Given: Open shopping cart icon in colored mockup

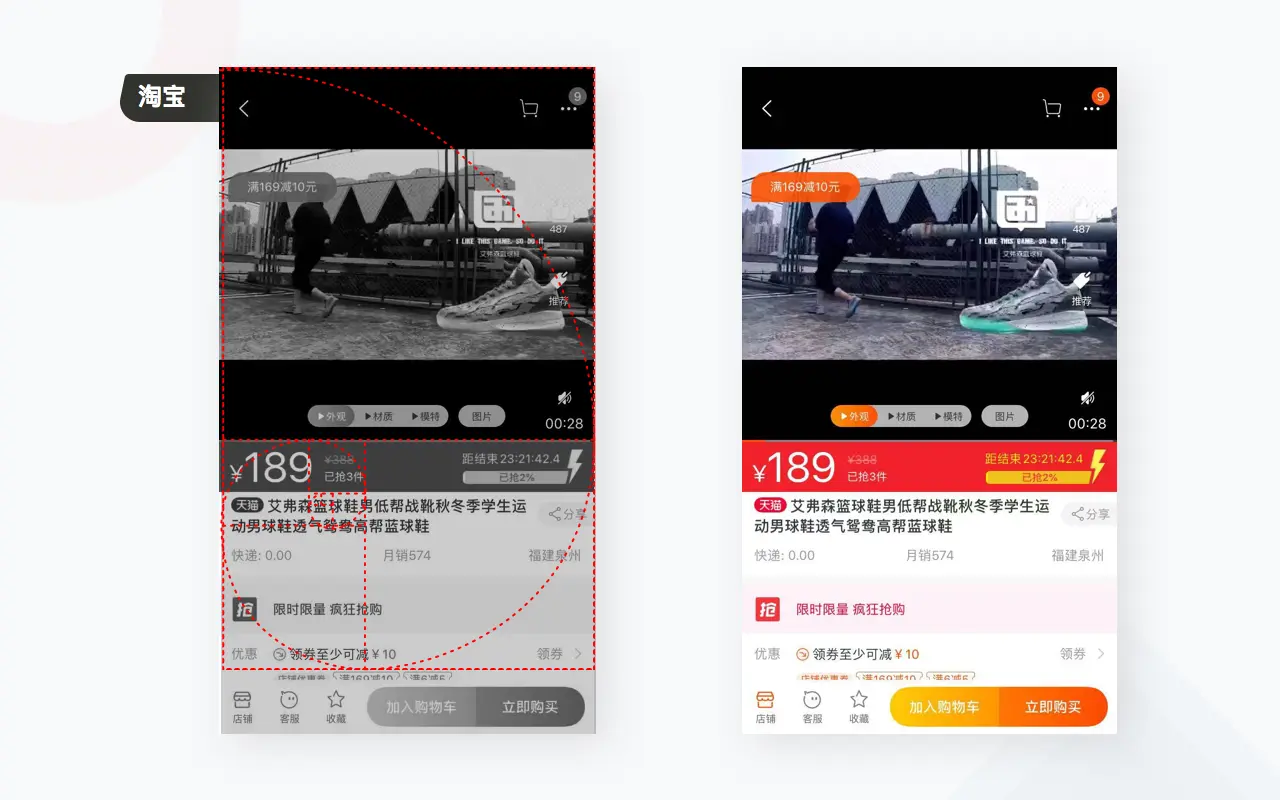Looking at the screenshot, I should pos(1051,108).
